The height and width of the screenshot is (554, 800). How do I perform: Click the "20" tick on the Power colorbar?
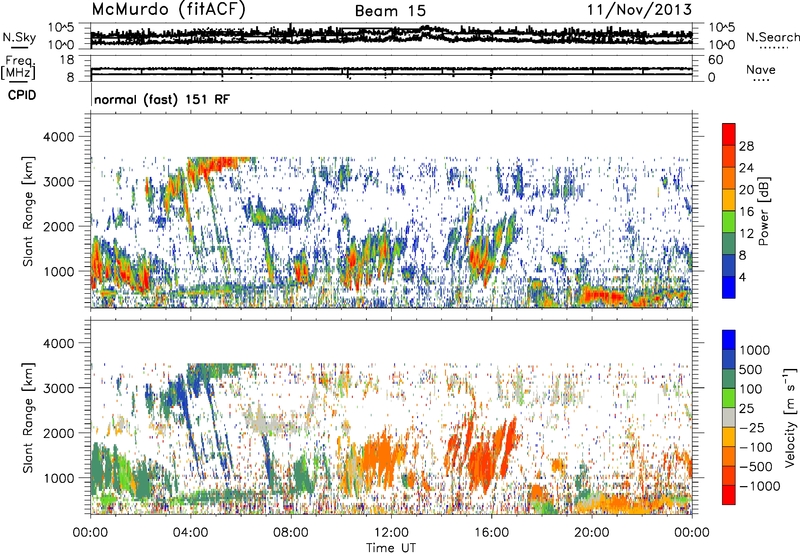pyautogui.click(x=746, y=190)
